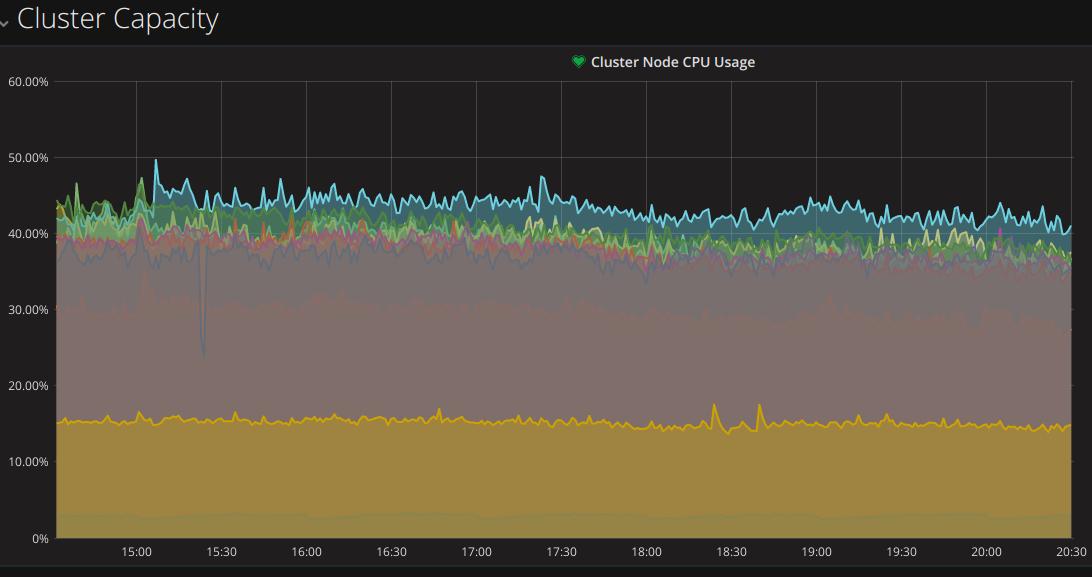Image resolution: width=1092 pixels, height=577 pixels.
Task: Click the 20:30 time axis label
Action: pos(1071,552)
